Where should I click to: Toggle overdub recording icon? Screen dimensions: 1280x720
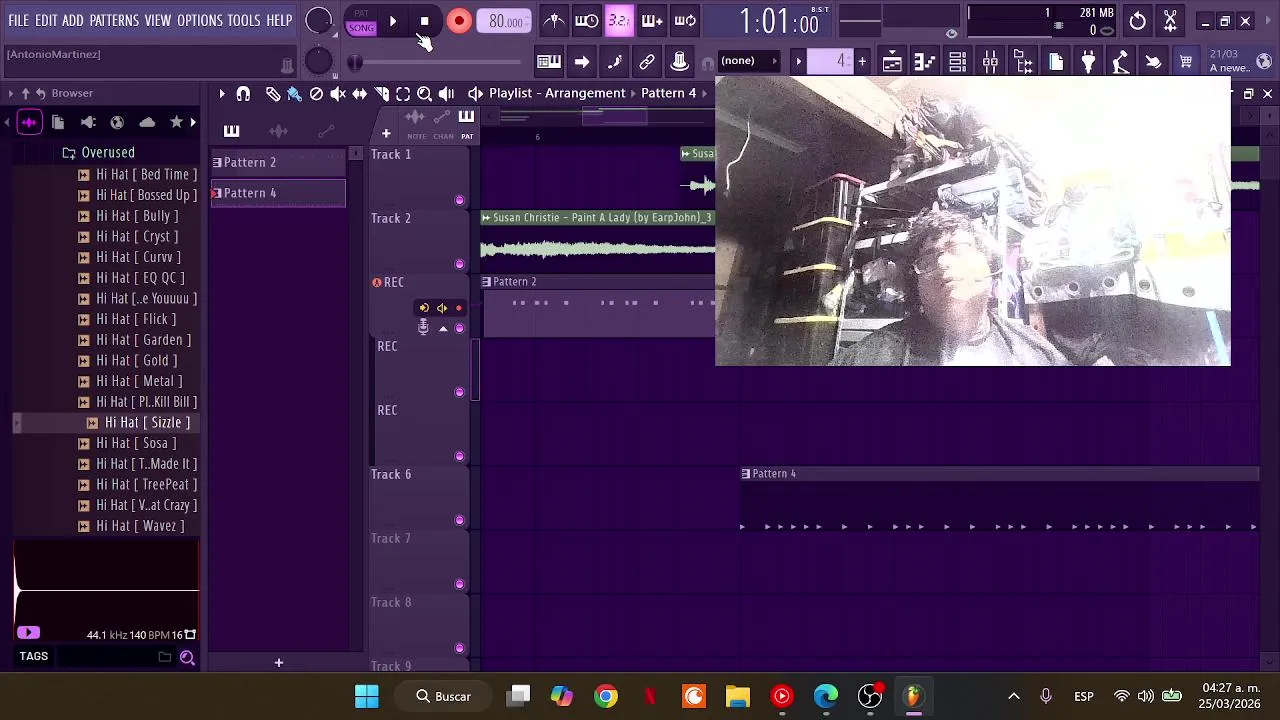[x=652, y=21]
